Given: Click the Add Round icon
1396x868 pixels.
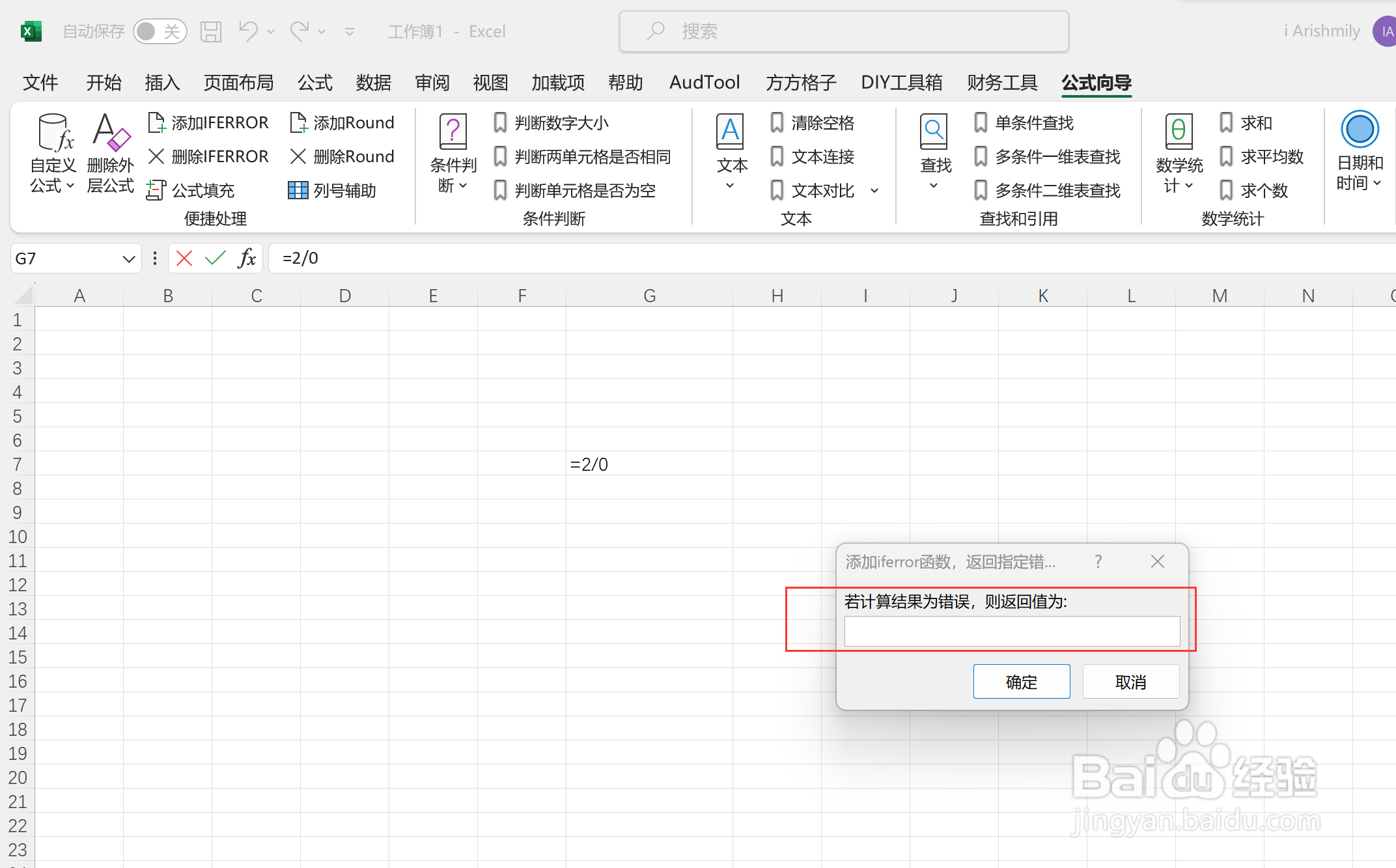Looking at the screenshot, I should coord(298,122).
